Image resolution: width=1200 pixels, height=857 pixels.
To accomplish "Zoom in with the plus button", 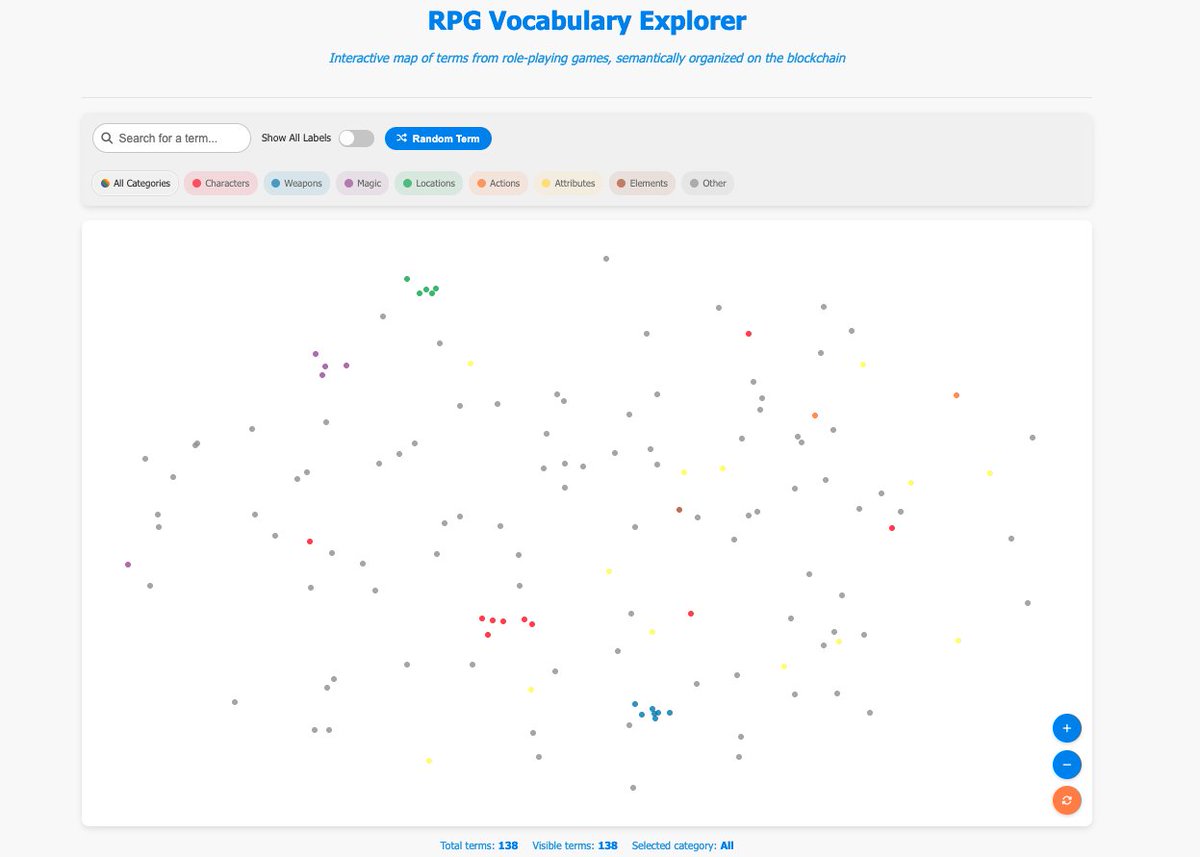I will (1067, 728).
